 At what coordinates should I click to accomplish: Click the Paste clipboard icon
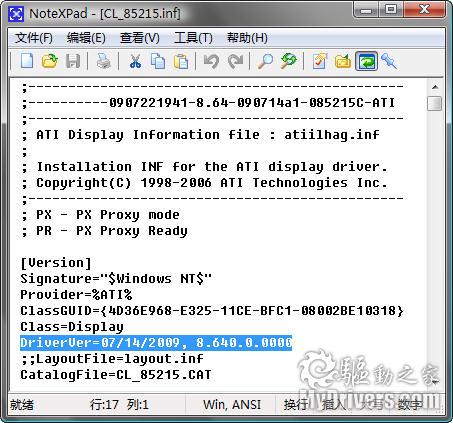point(181,61)
